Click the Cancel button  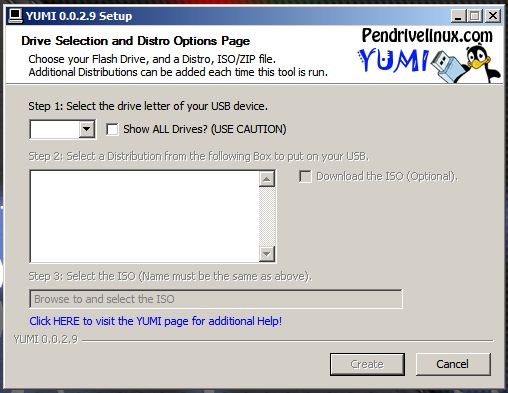pos(453,364)
